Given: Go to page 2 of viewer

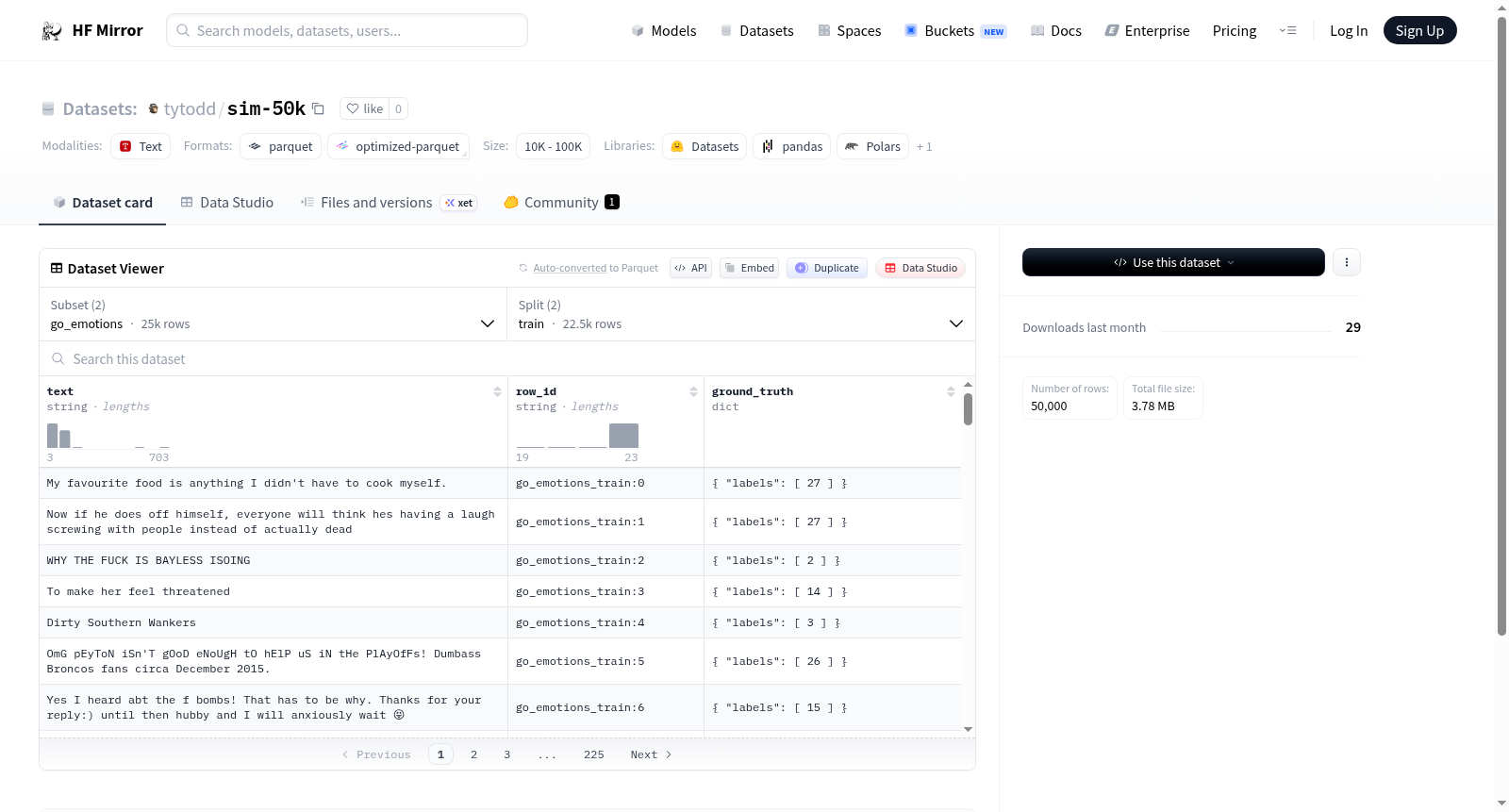Looking at the screenshot, I should point(473,754).
